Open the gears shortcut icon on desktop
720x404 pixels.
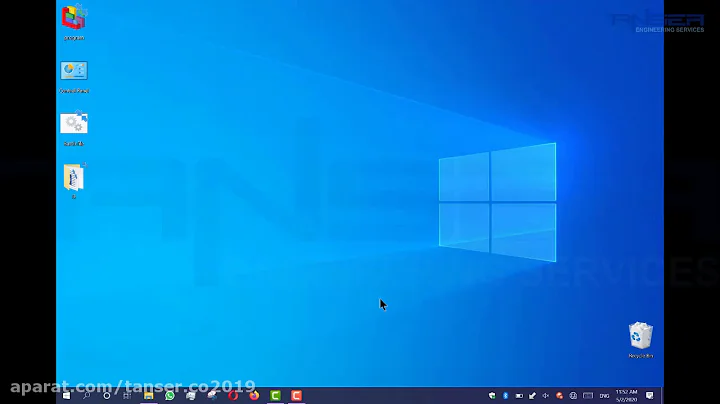(74, 129)
